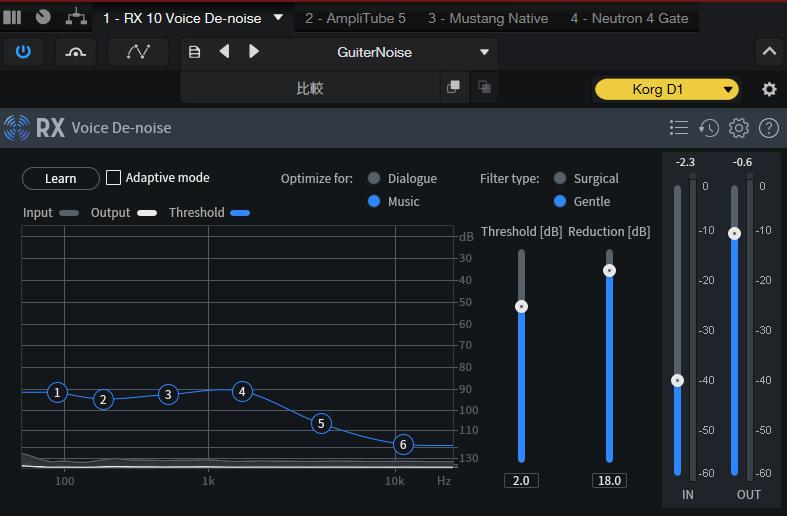Click the 比較 compare button

[310, 88]
